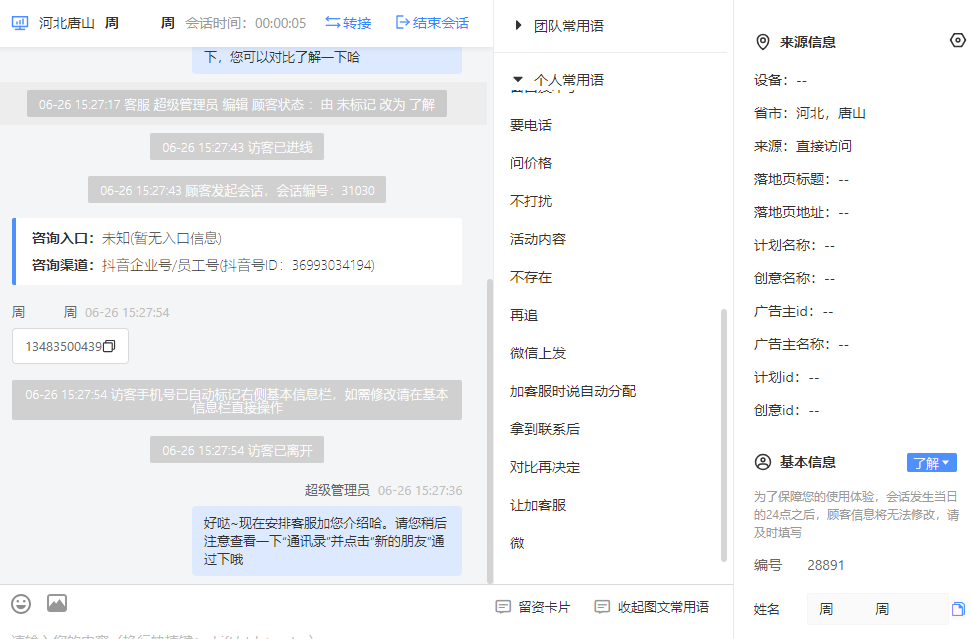Select the 加客服时说自动分配 phrase

(573, 391)
